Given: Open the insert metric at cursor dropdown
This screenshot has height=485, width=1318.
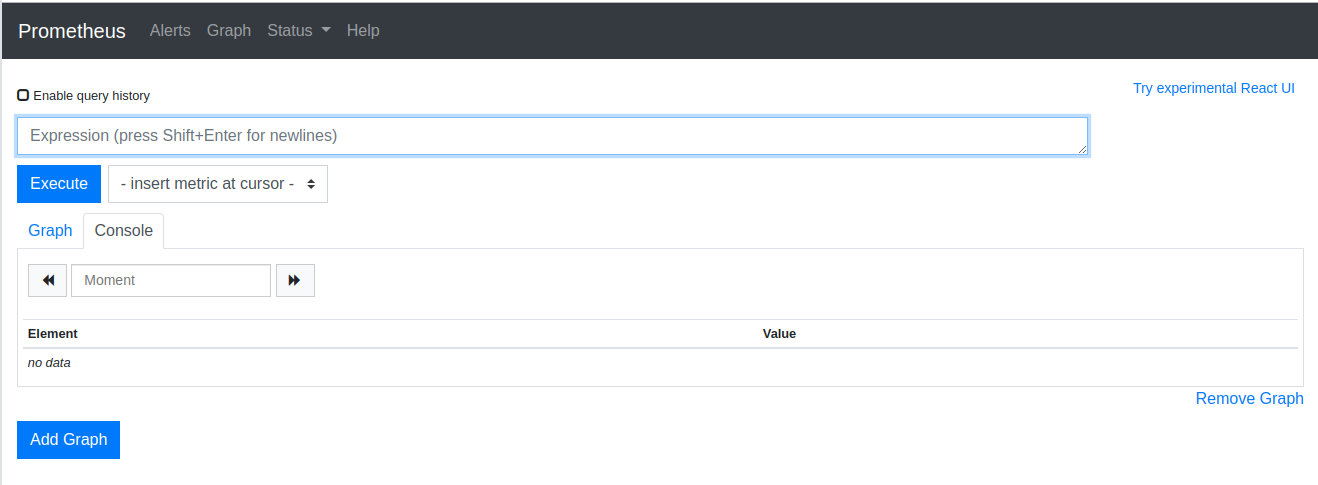Looking at the screenshot, I should (217, 184).
